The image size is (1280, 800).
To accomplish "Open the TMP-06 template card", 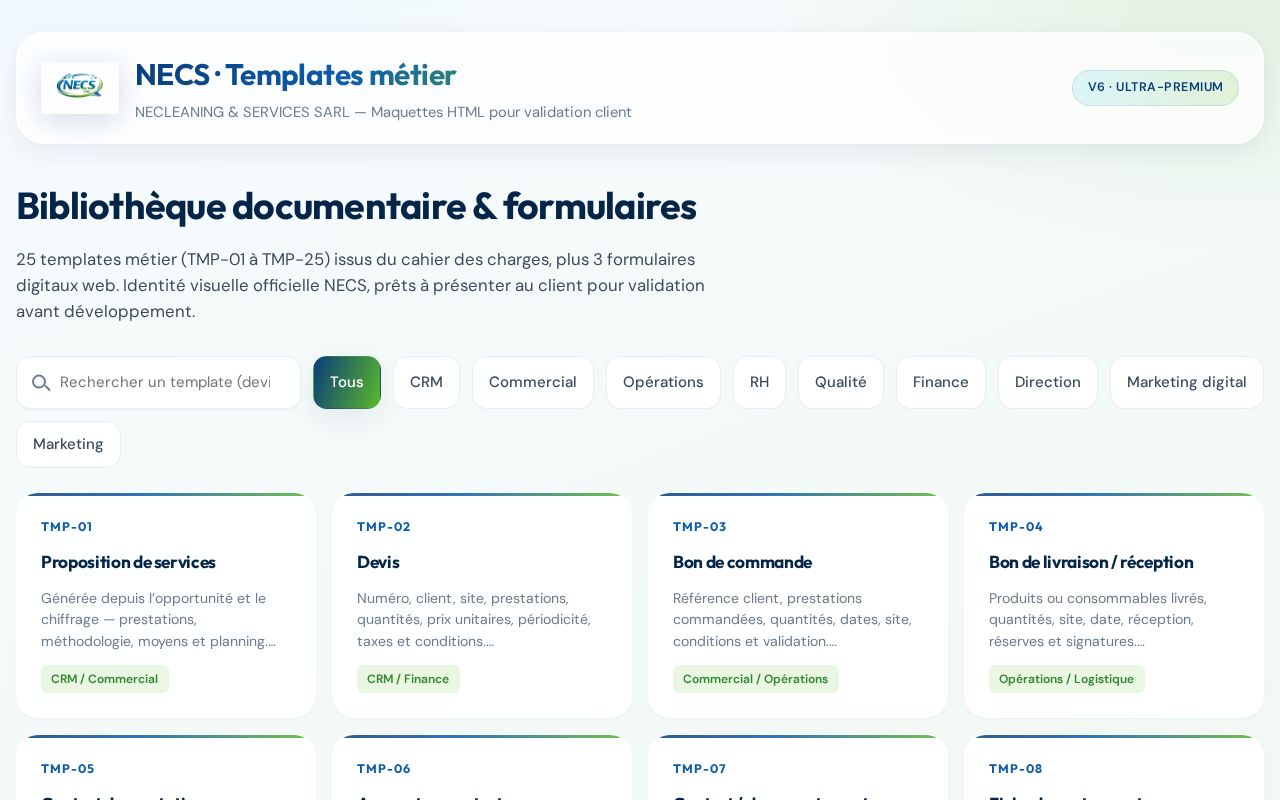I will click(482, 768).
